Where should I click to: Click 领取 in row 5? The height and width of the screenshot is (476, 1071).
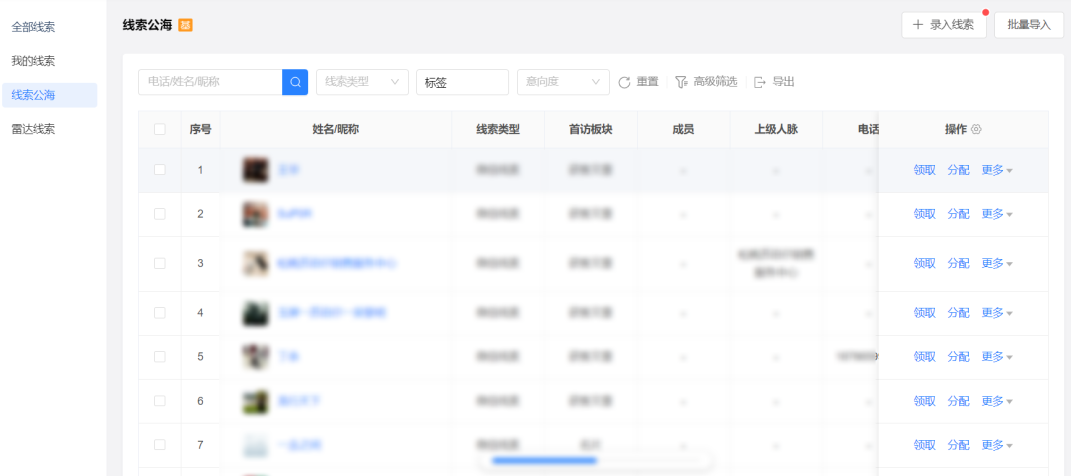point(925,356)
